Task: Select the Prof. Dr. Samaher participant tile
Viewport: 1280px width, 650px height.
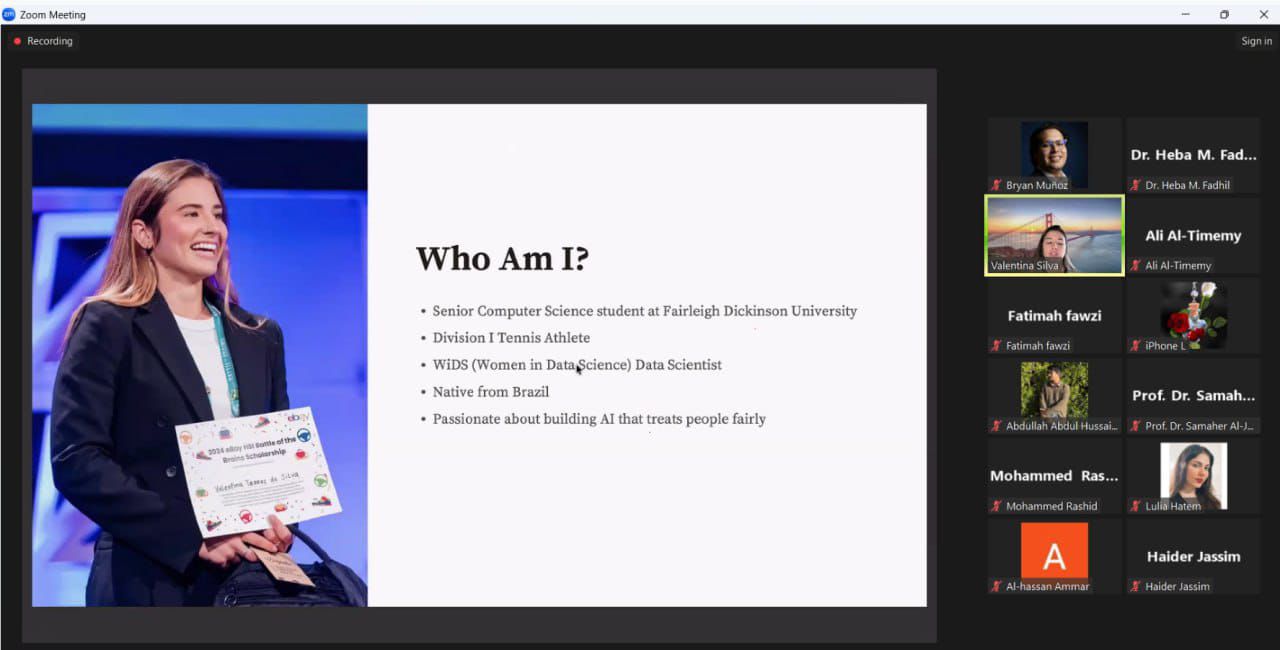Action: [x=1193, y=395]
